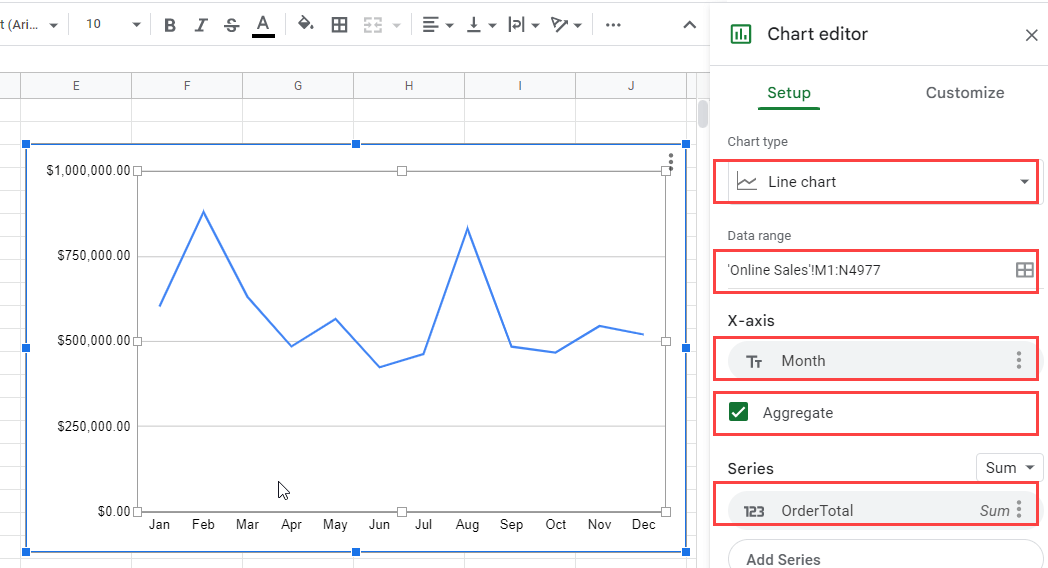
Task: Apply strikethrough formatting
Action: [x=231, y=25]
